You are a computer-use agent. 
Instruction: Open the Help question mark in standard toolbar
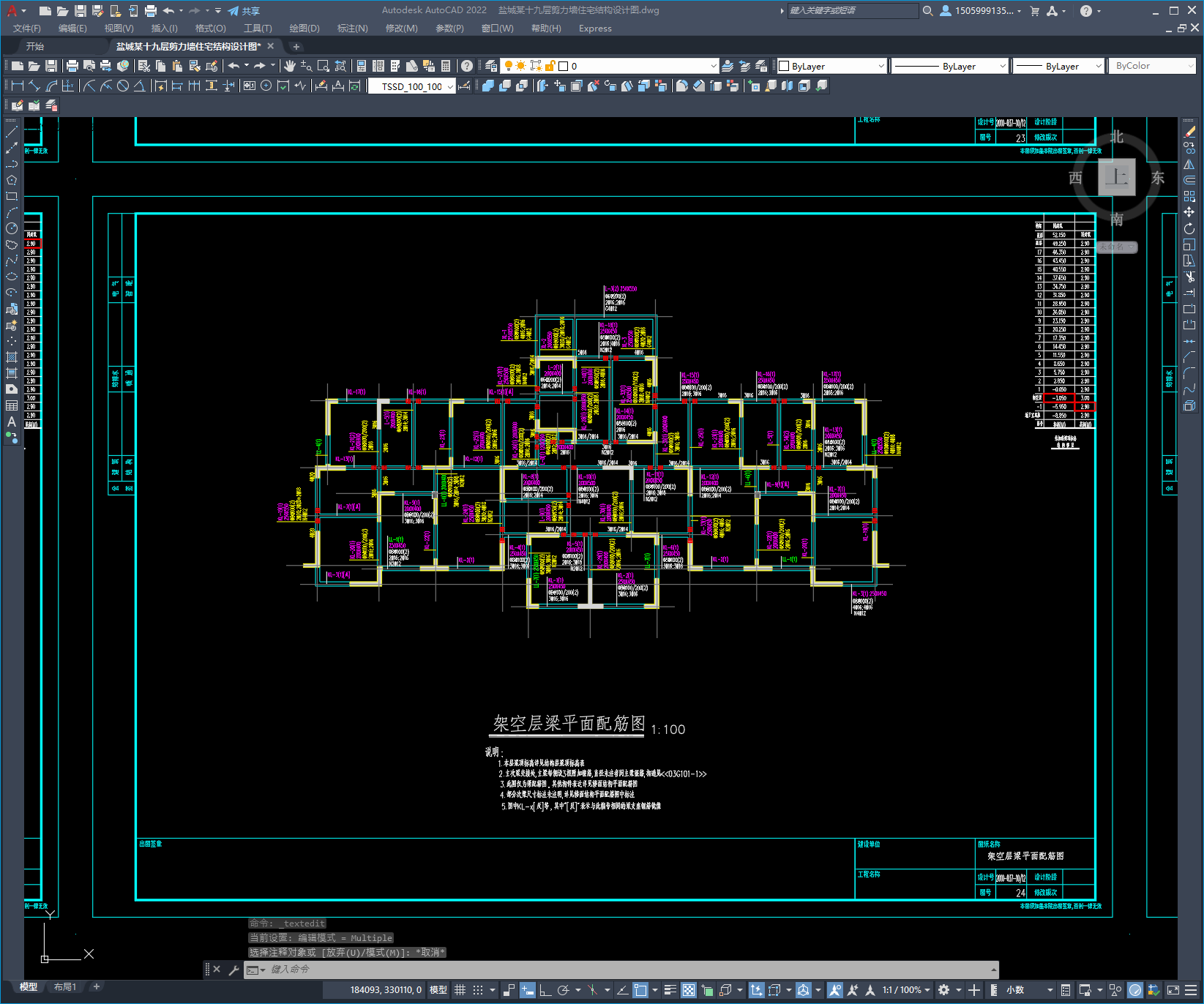[x=467, y=66]
